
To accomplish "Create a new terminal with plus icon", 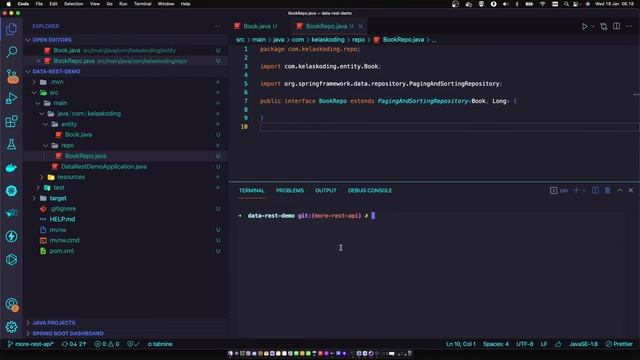I will [576, 190].
